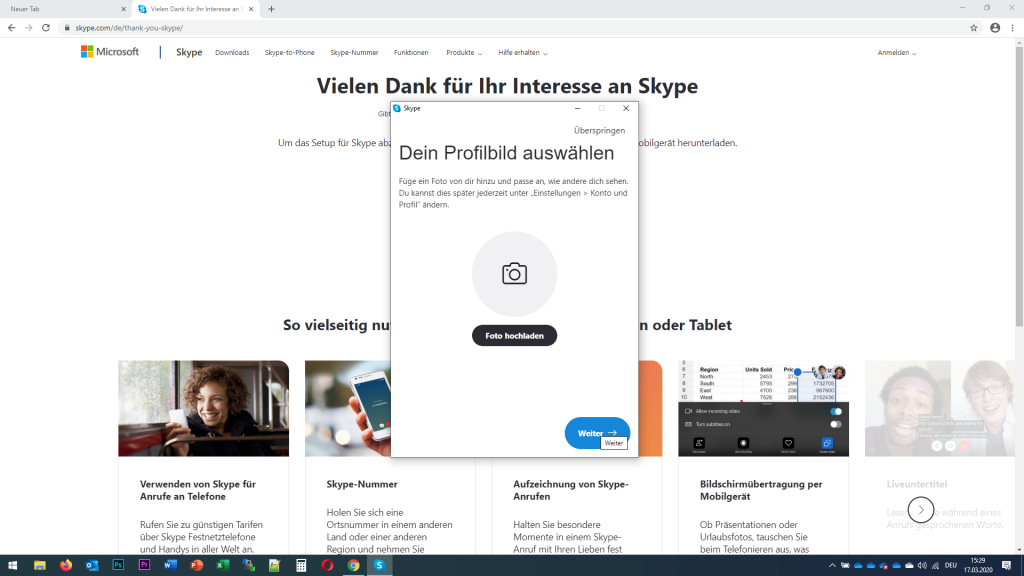This screenshot has height=576, width=1024.
Task: Switch to Chrome on the taskbar
Action: point(353,566)
